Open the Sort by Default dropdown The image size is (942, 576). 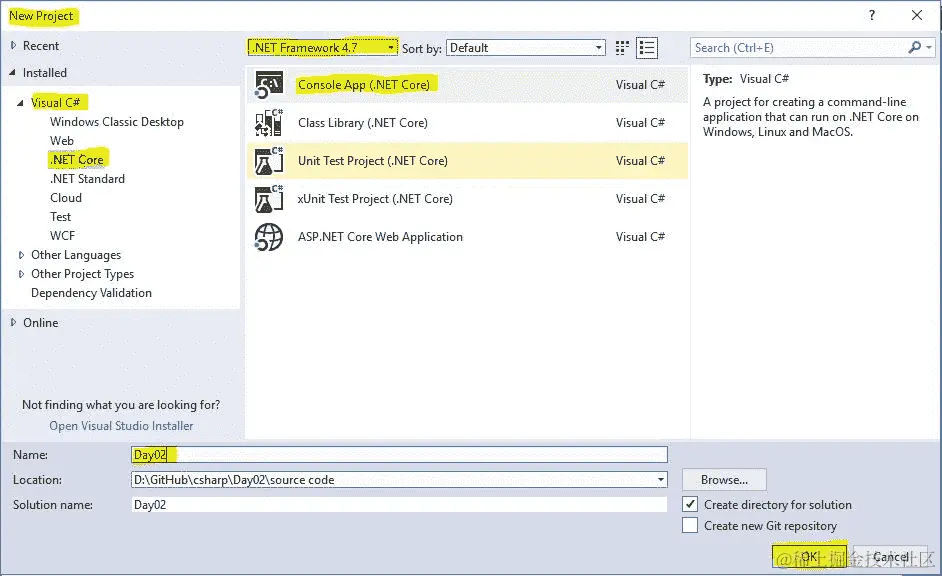(526, 47)
